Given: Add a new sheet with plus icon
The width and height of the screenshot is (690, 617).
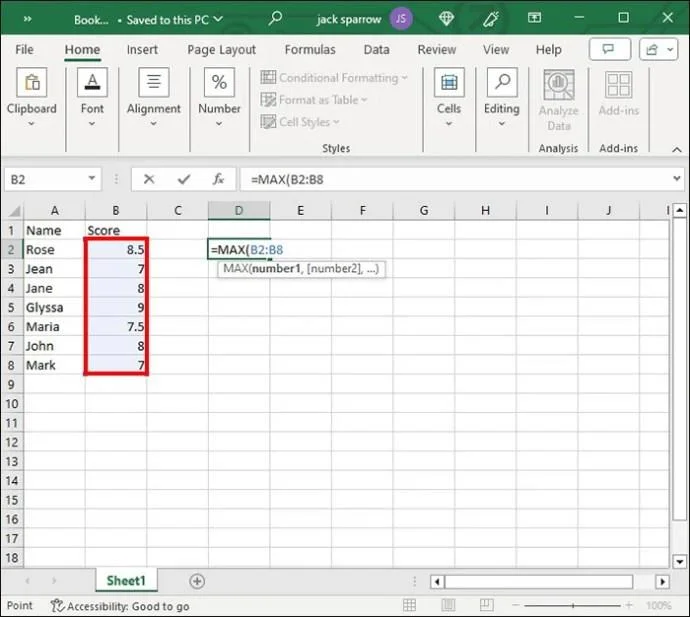Looking at the screenshot, I should 197,581.
